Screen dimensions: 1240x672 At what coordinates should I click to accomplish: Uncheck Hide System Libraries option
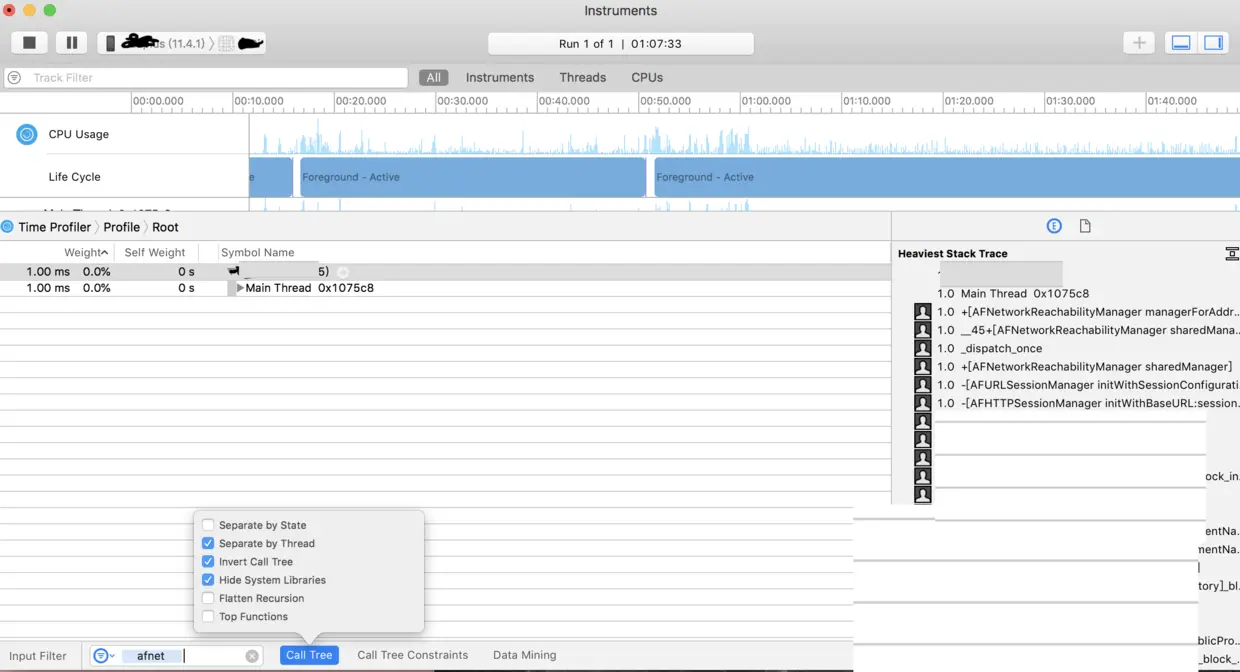pyautogui.click(x=208, y=580)
